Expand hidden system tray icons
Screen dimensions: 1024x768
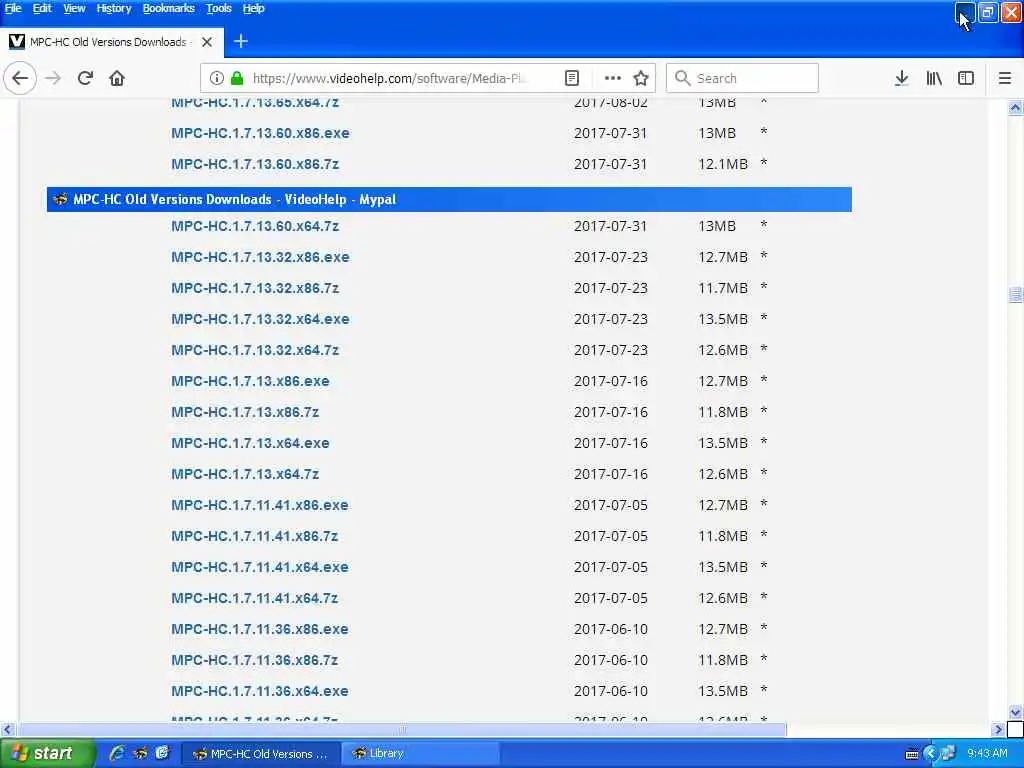pyautogui.click(x=930, y=754)
